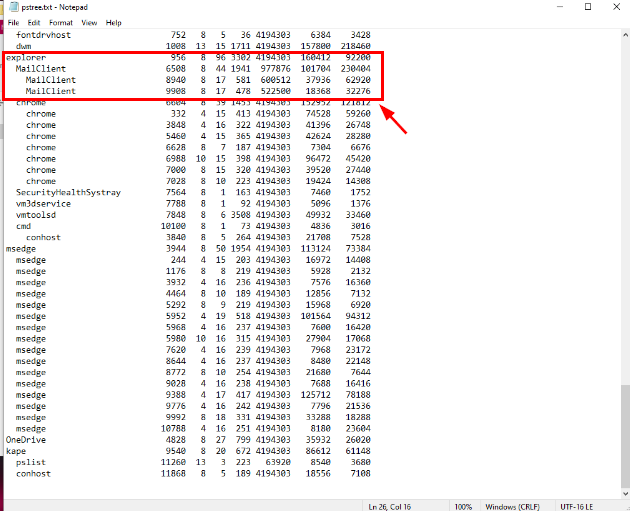Click chrome row with PID 332

(198, 114)
